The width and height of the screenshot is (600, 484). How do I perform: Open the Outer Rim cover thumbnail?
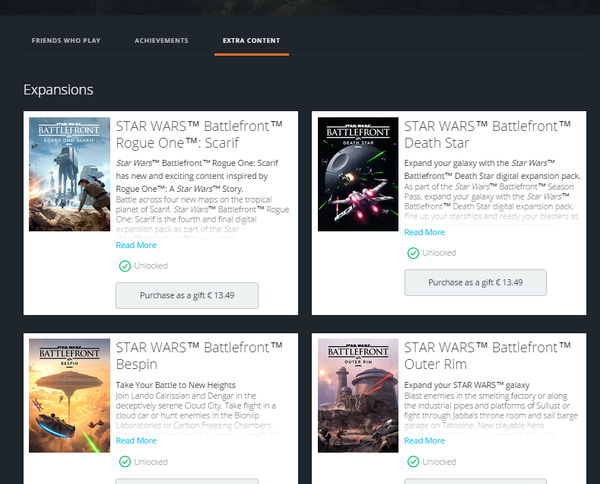tap(358, 396)
